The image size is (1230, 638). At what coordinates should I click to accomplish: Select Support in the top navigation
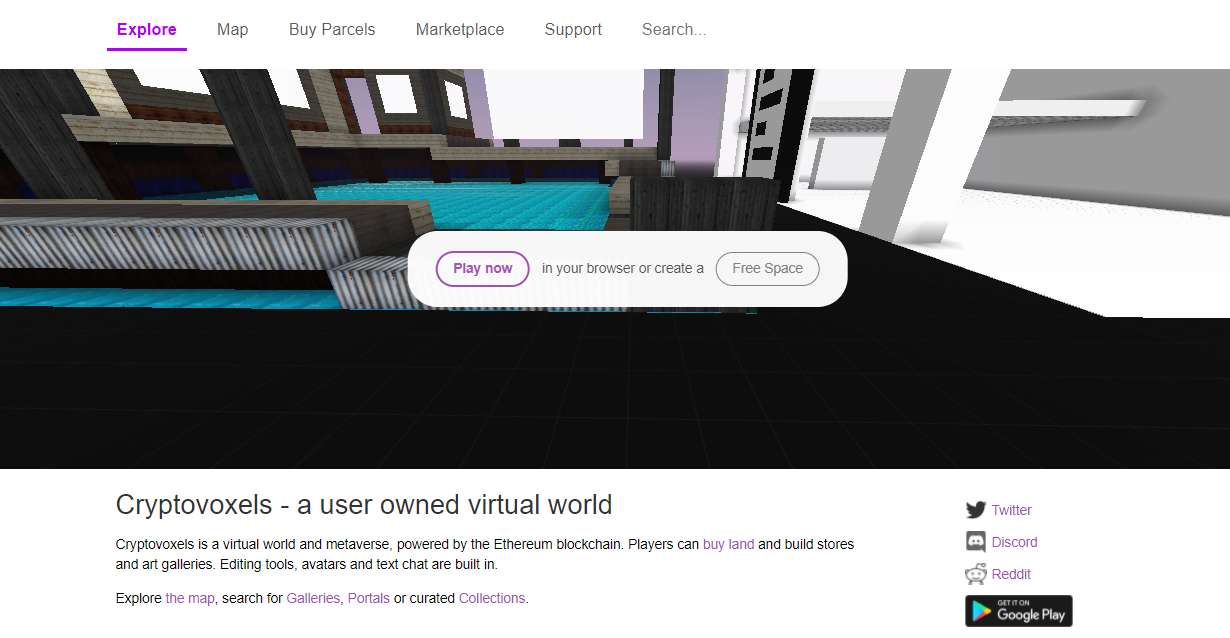coord(573,30)
